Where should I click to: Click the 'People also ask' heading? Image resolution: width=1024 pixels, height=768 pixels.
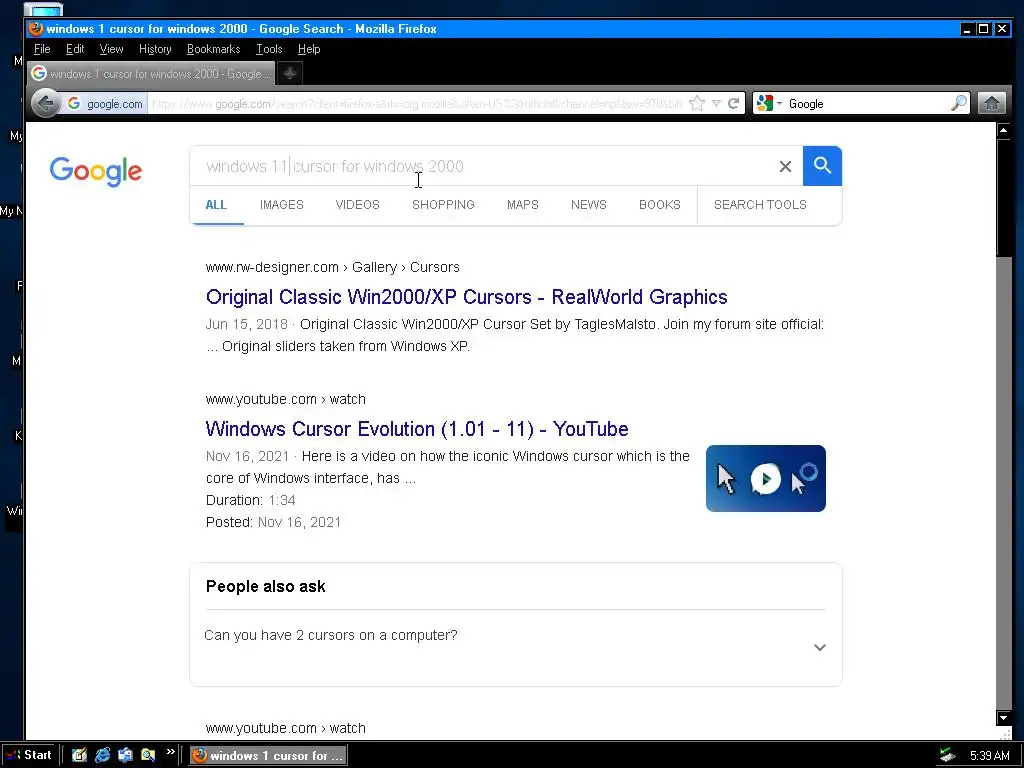(x=265, y=586)
